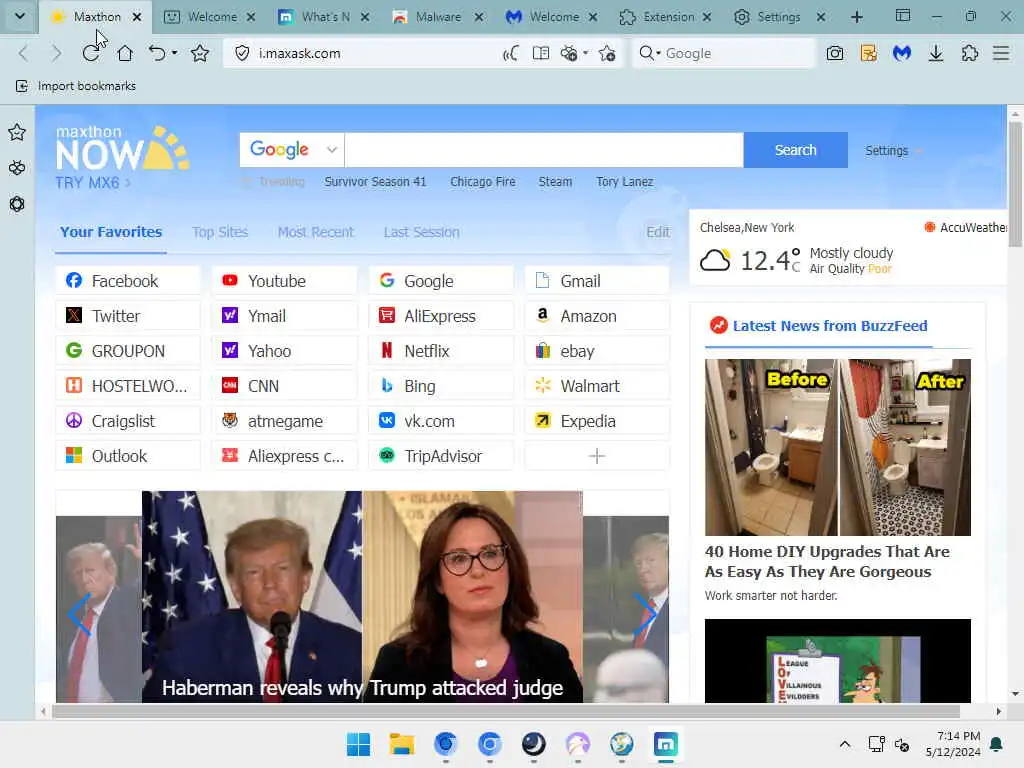Click the blue Search button
Image resolution: width=1024 pixels, height=768 pixels.
pyautogui.click(x=795, y=150)
